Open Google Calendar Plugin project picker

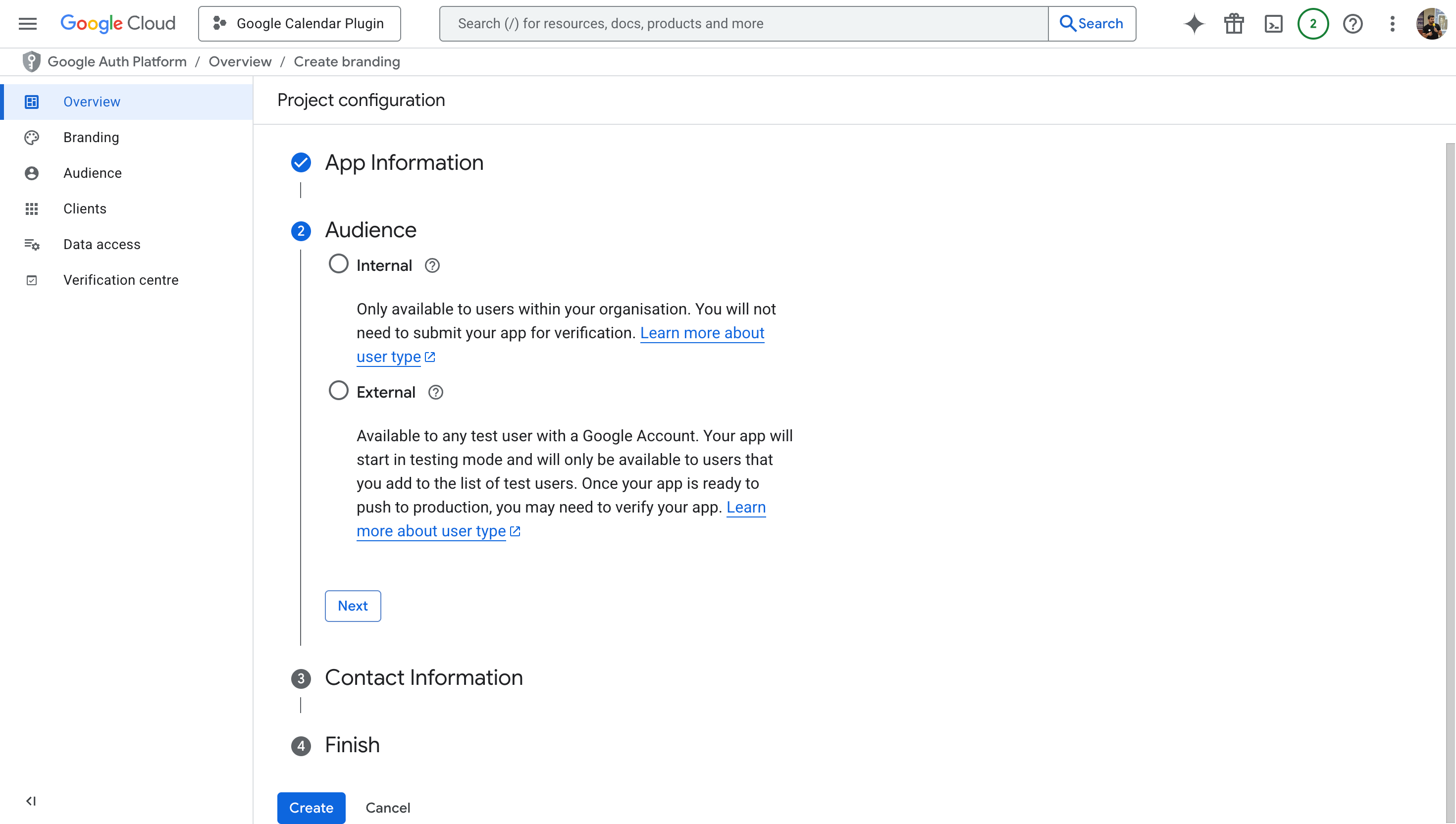(x=299, y=24)
